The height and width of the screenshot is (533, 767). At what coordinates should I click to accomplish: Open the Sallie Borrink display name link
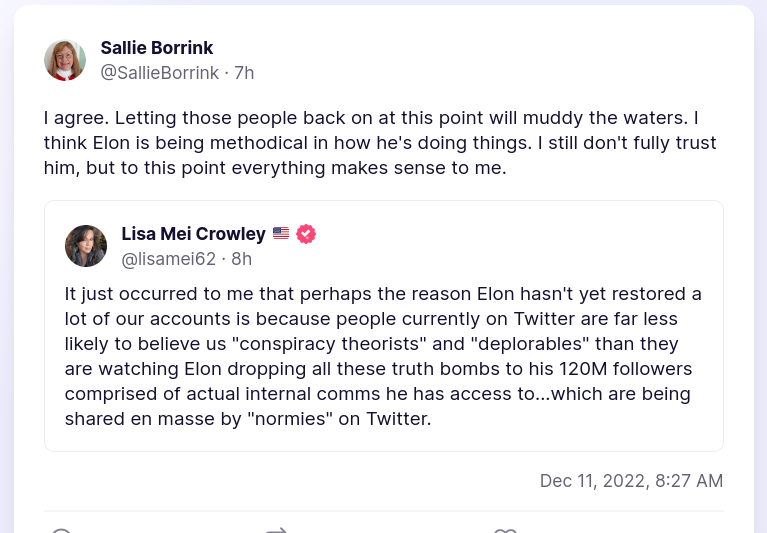157,48
